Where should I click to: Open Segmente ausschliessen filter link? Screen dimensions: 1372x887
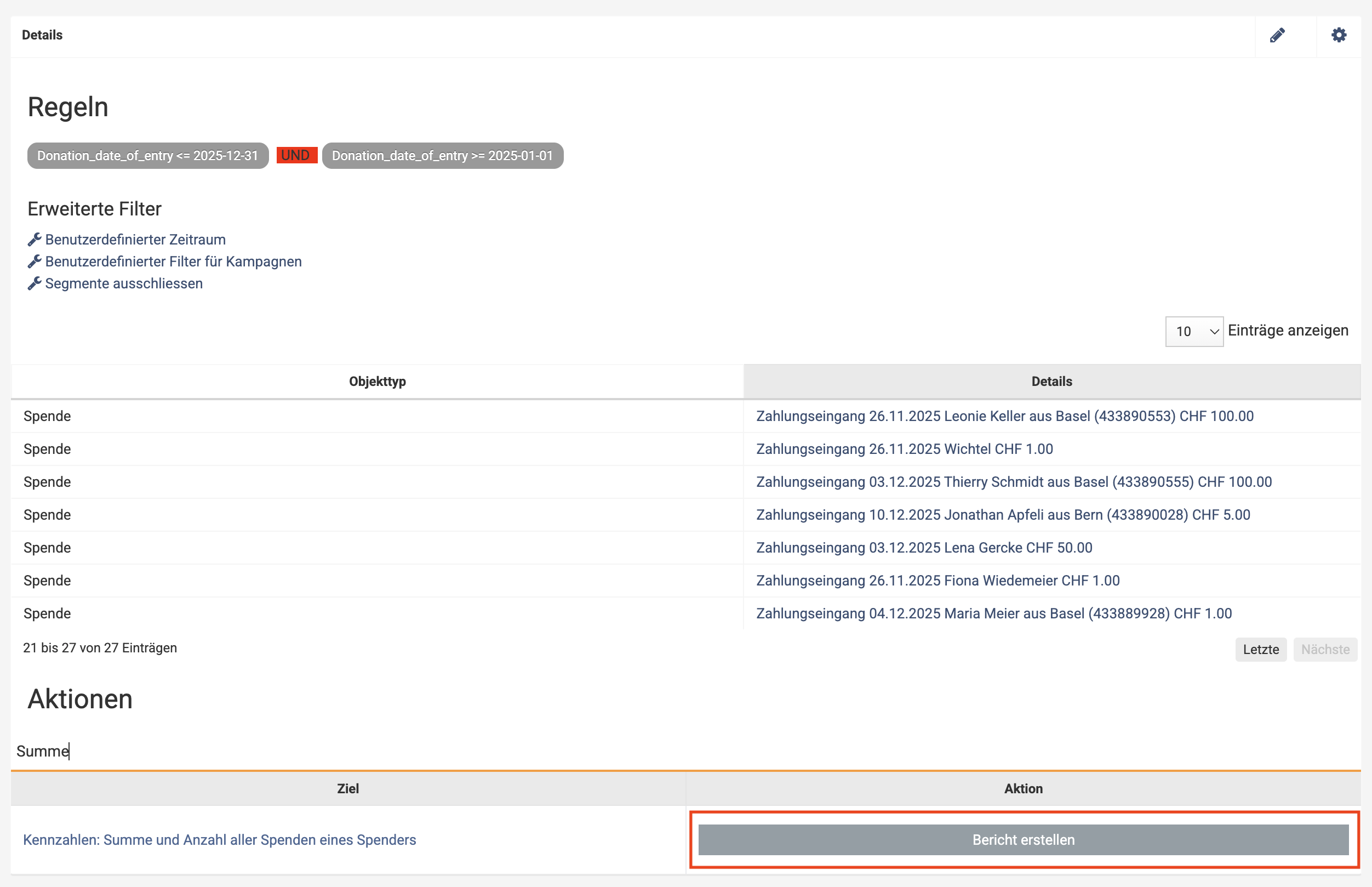[x=124, y=283]
